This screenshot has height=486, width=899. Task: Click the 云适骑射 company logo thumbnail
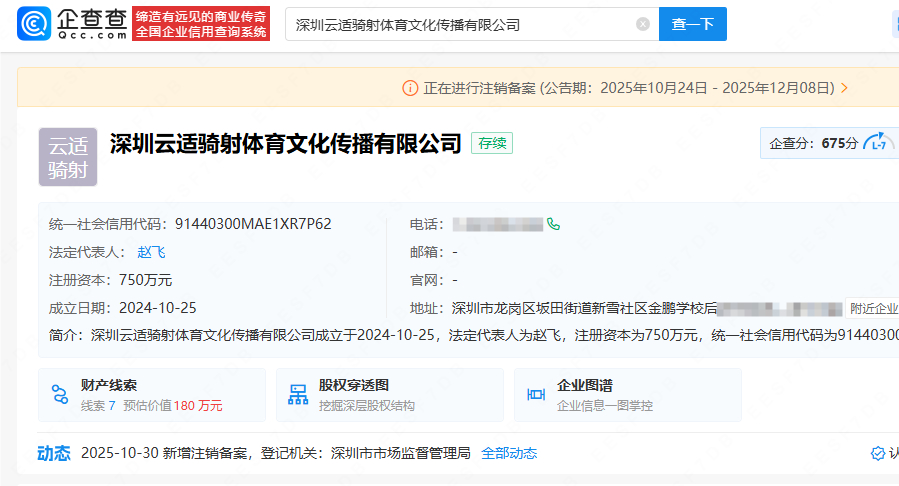(x=68, y=157)
